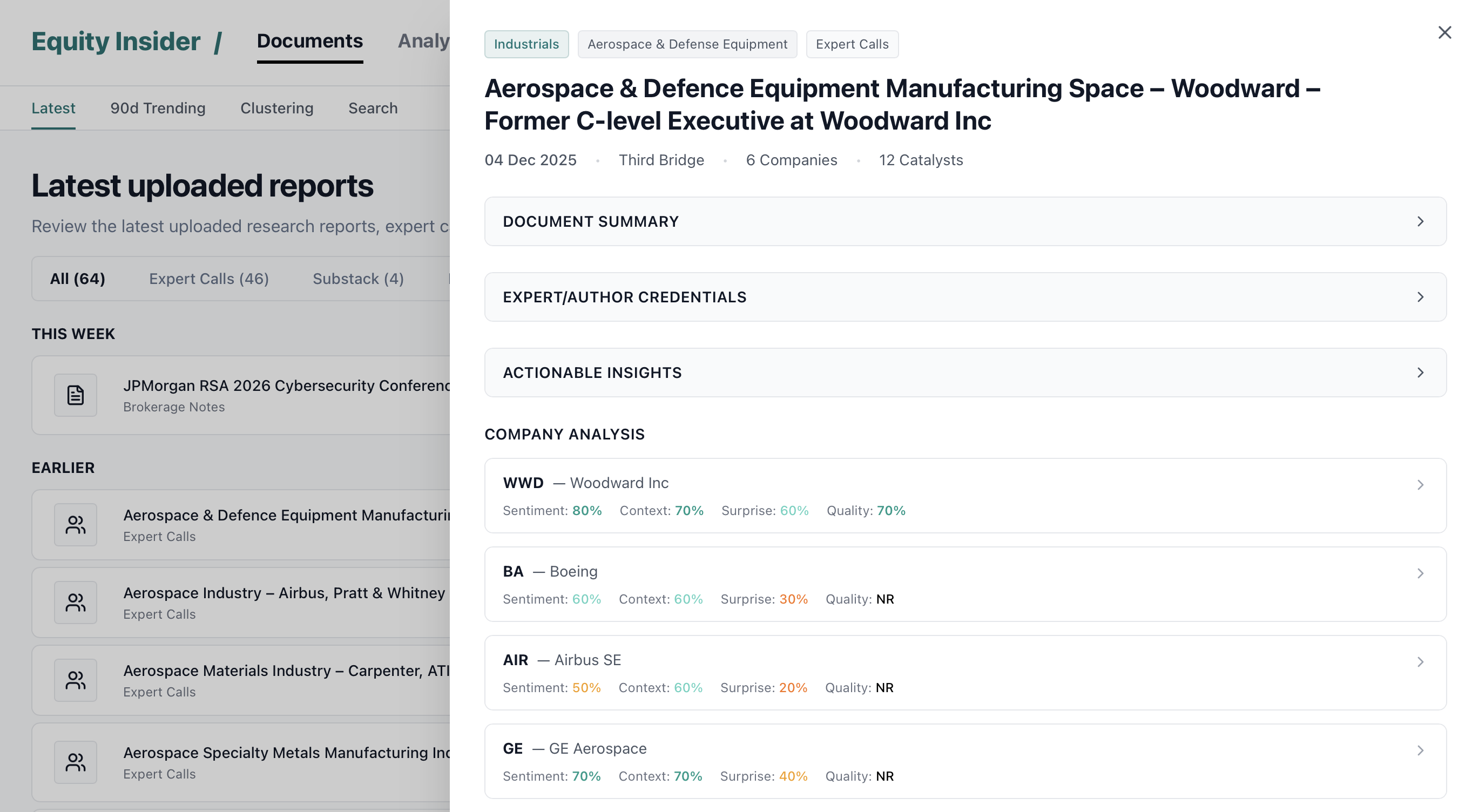1472x812 pixels.
Task: Click the Aerospace & Defence Equipment expert call icon
Action: [x=76, y=525]
